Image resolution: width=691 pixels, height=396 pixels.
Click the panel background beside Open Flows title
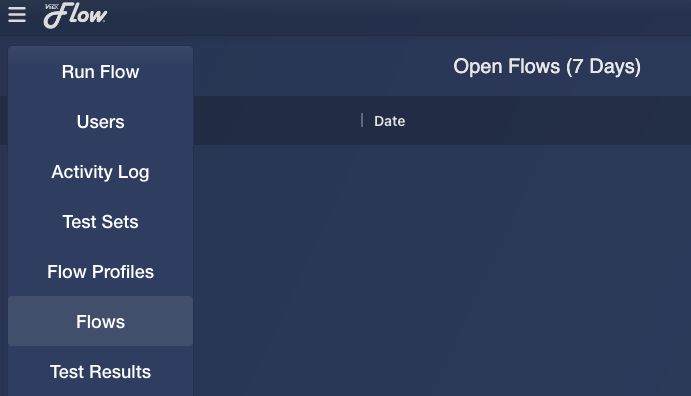pyautogui.click(x=322, y=67)
